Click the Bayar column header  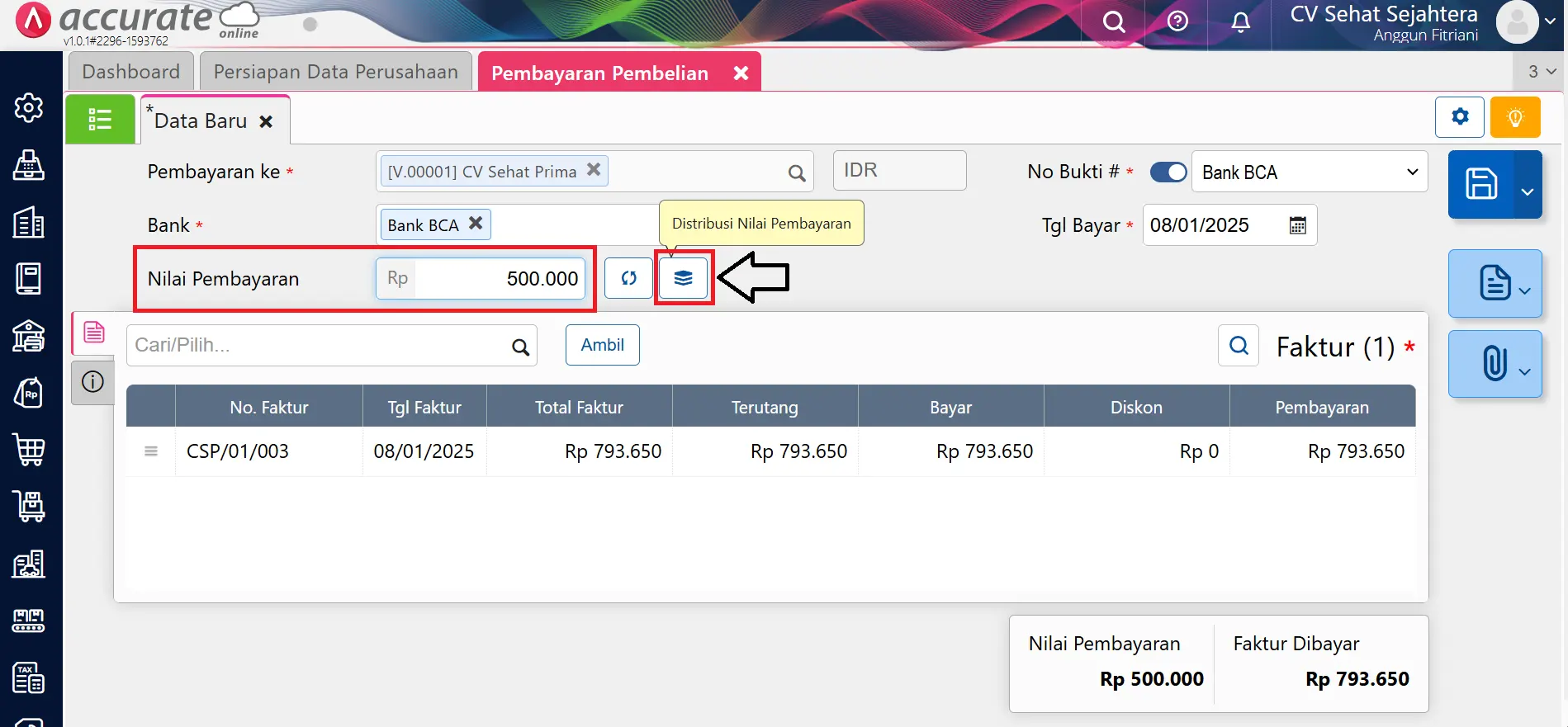tap(950, 407)
